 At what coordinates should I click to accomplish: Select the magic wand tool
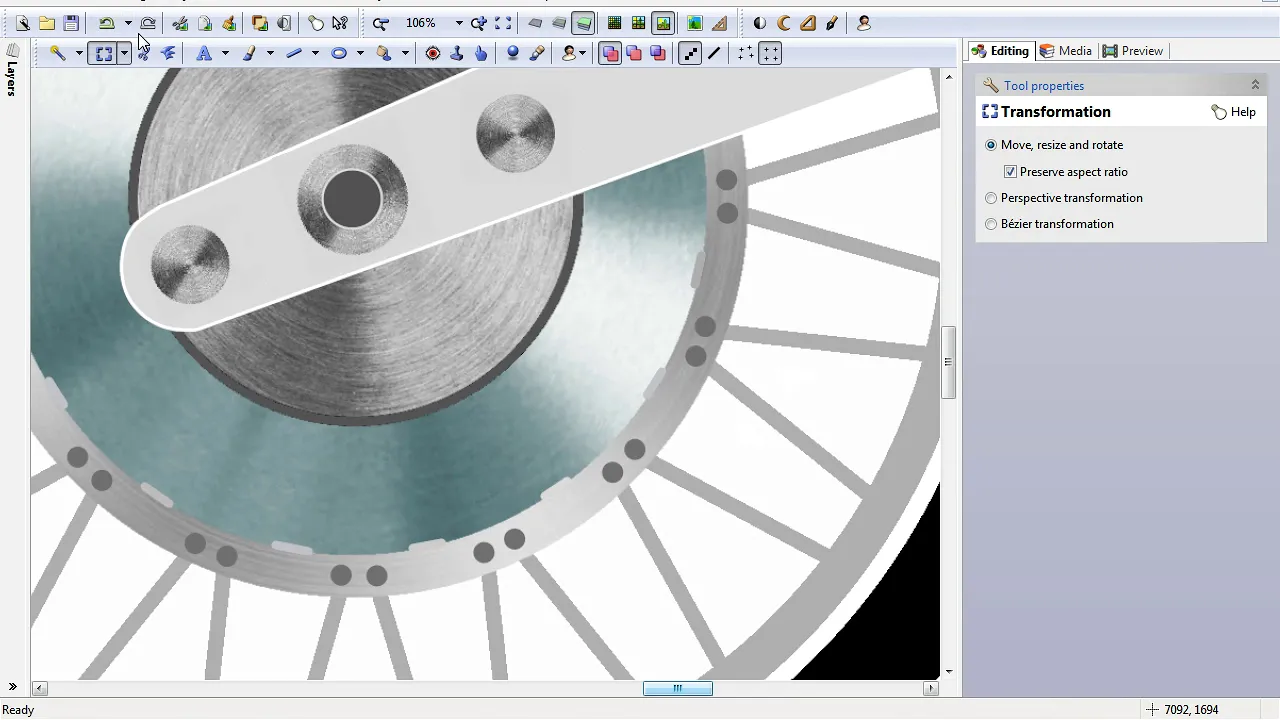point(58,53)
